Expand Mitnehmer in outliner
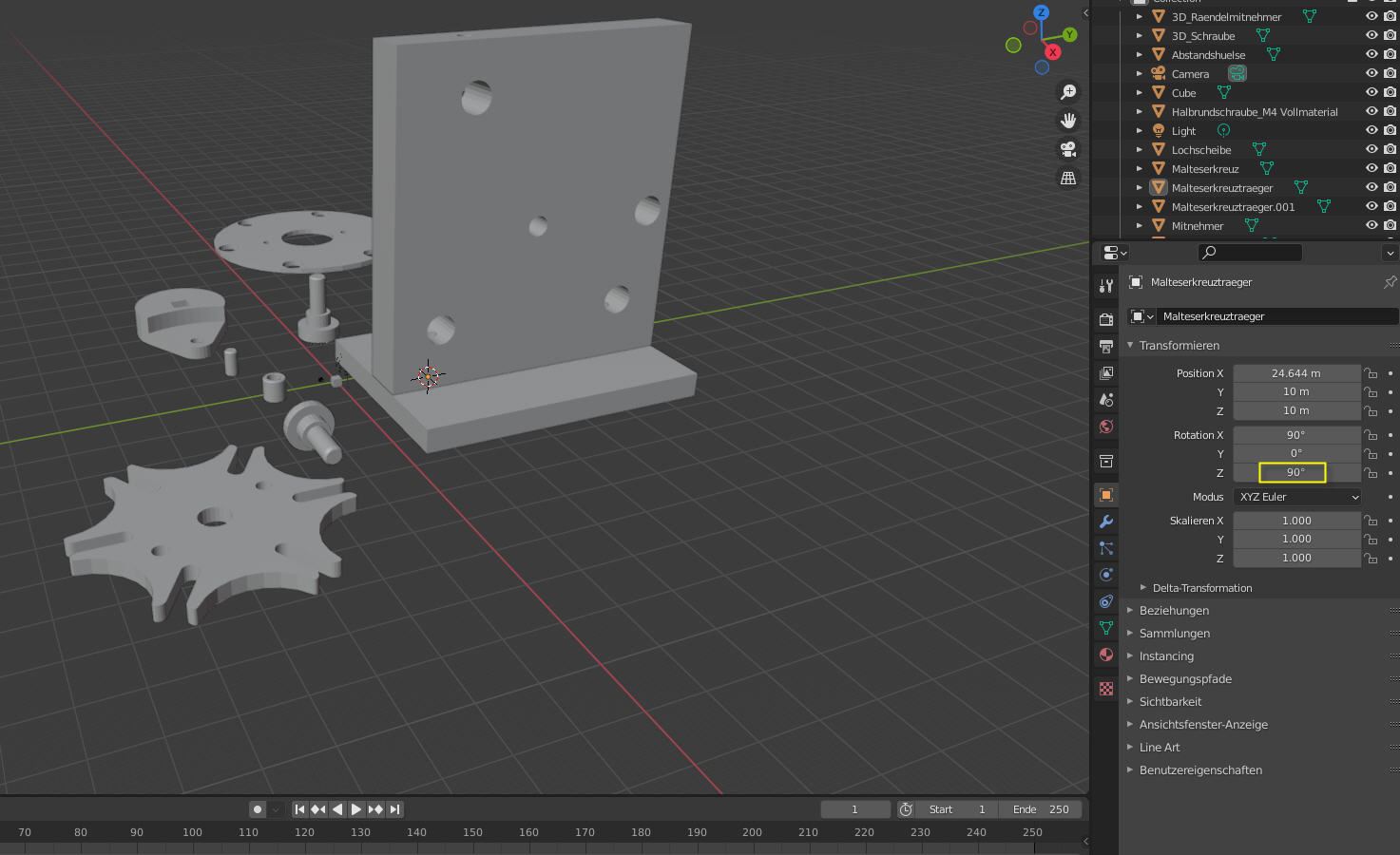Screen dimensions: 1400x855 point(1140,225)
